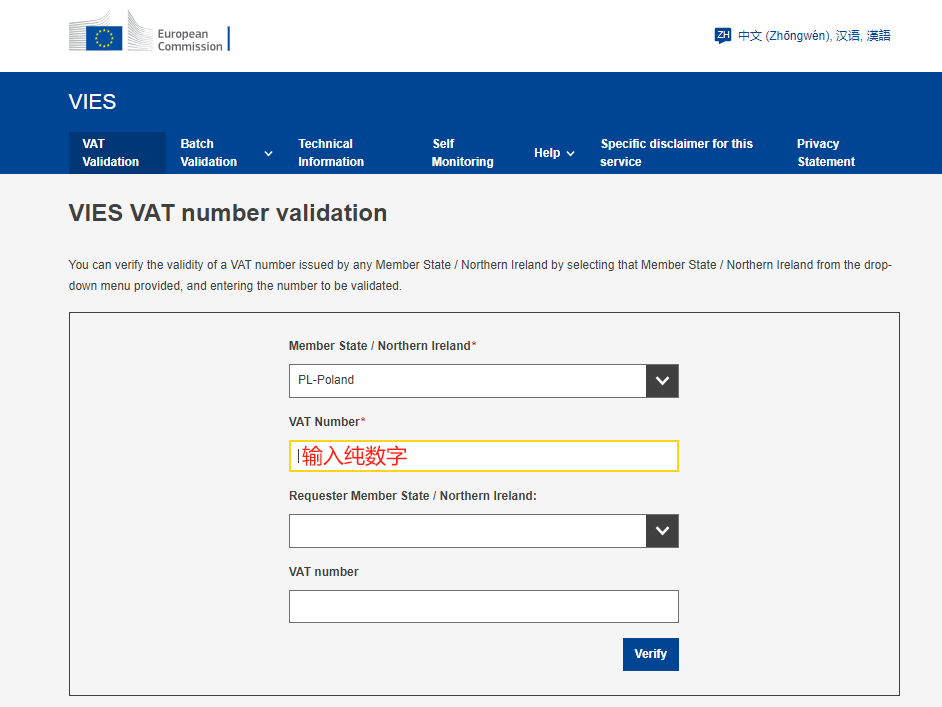Screen dimensions: 942x707
Task: Click the Requester Member State arrow button
Action: [662, 531]
